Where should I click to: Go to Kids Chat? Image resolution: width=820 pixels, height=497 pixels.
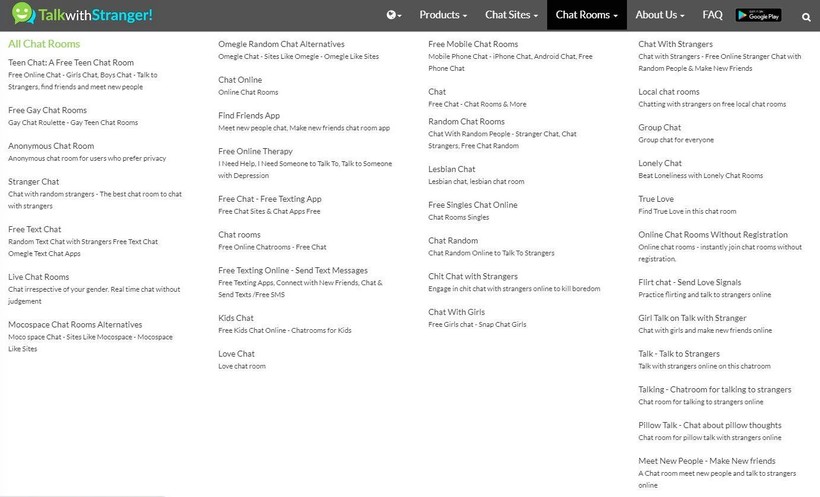(x=236, y=318)
